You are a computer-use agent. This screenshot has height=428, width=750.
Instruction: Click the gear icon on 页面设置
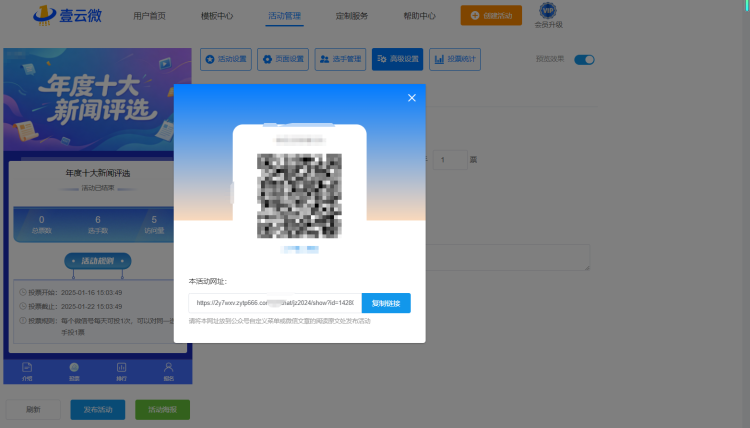(267, 59)
